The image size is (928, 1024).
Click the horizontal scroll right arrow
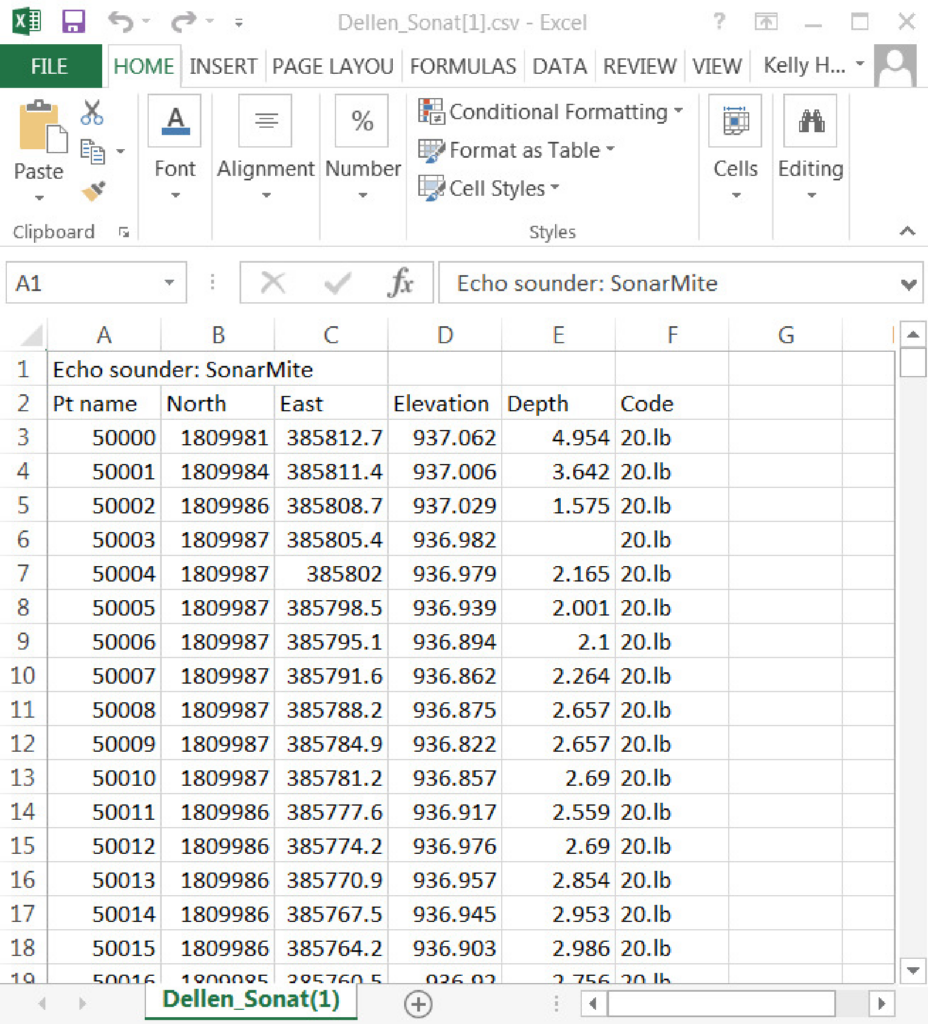[x=881, y=1003]
